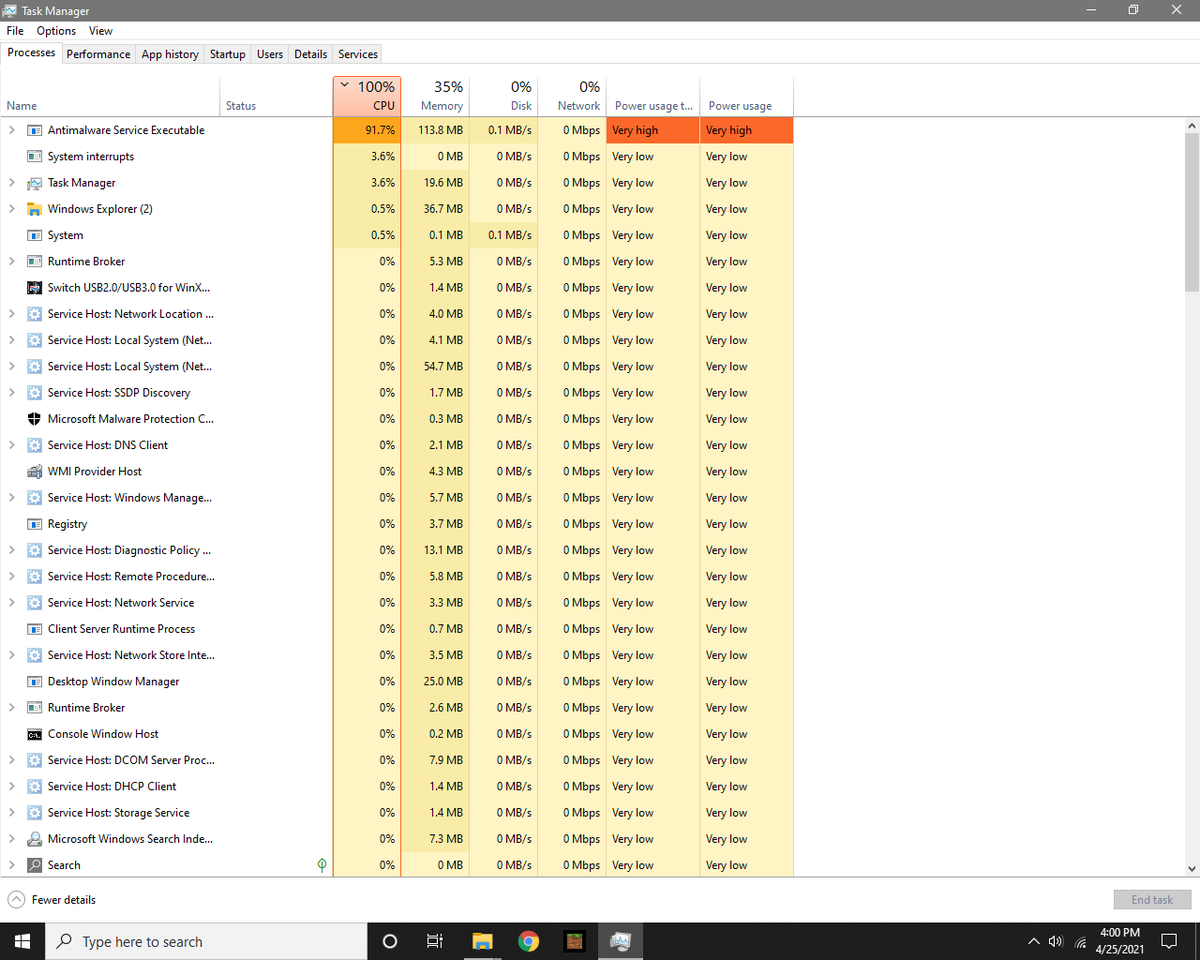Click the Microsoft Malware Protection shield icon

(x=35, y=419)
